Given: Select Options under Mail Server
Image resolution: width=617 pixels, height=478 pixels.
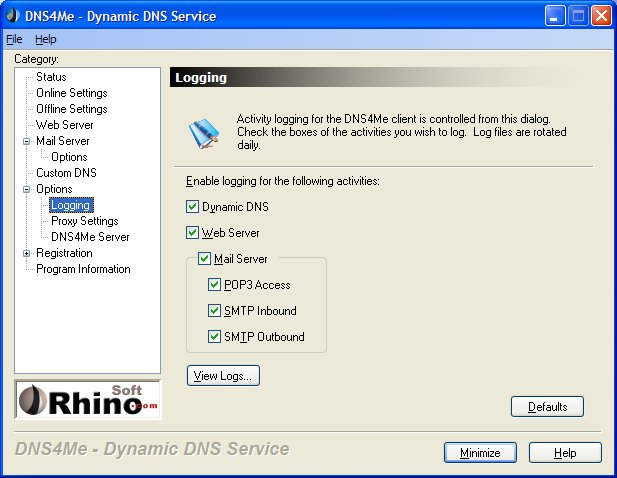Looking at the screenshot, I should coord(69,157).
